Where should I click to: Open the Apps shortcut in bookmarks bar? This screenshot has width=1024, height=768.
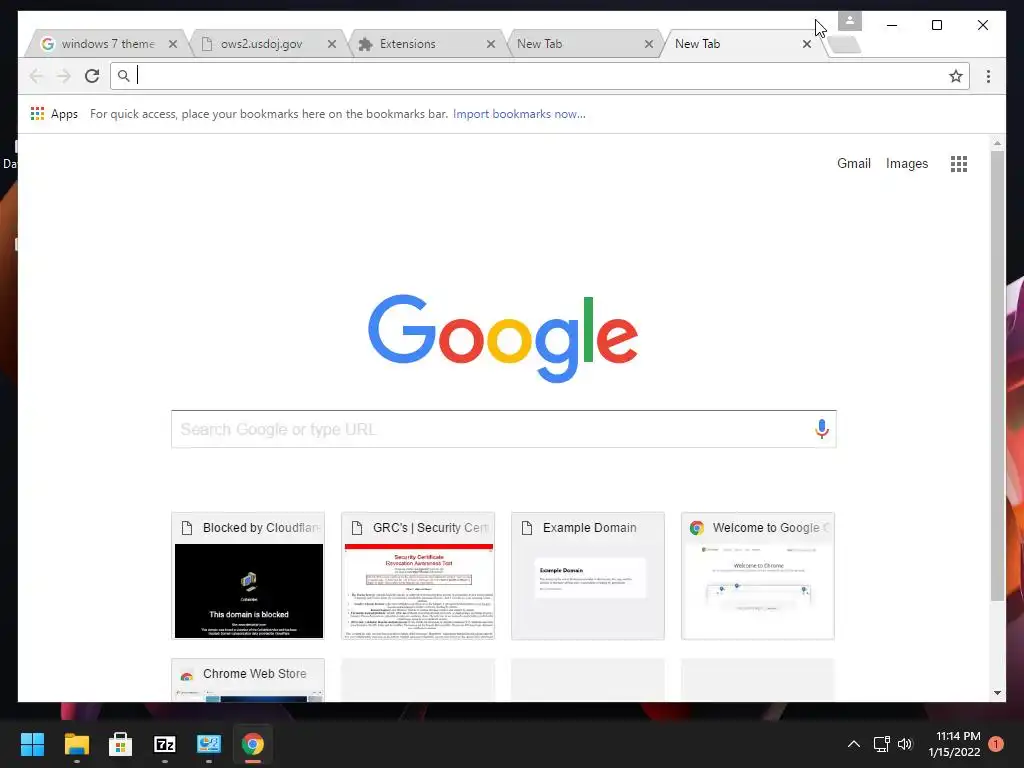point(54,114)
